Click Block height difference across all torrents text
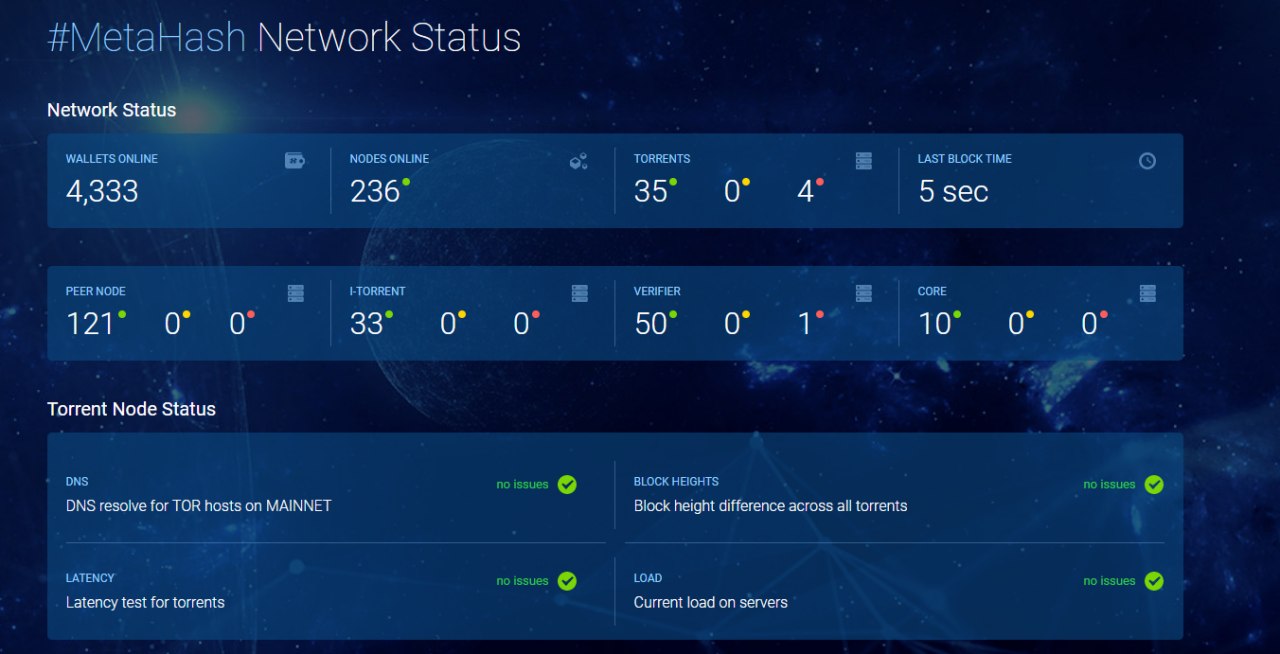1280x654 pixels. point(771,506)
